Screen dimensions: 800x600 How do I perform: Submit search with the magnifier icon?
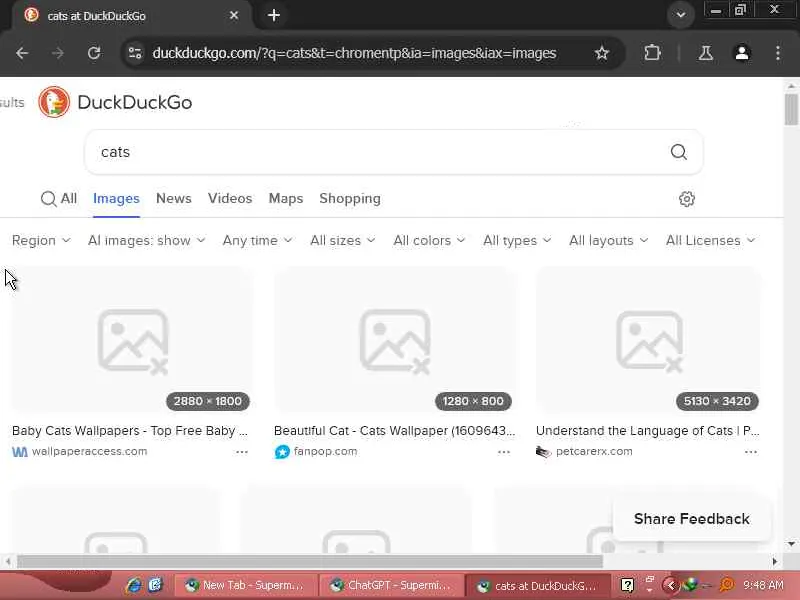(x=679, y=152)
